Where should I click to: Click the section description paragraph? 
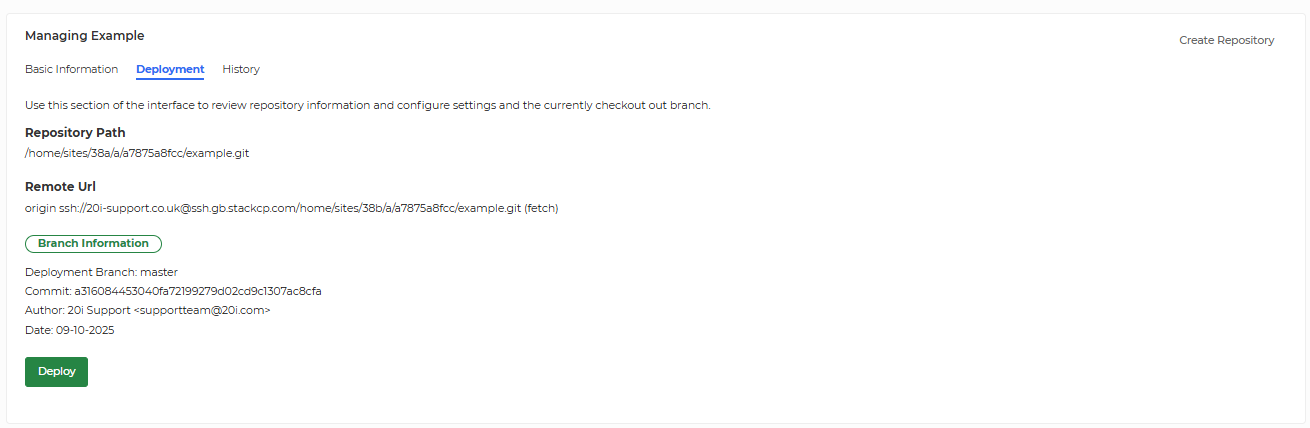[368, 105]
